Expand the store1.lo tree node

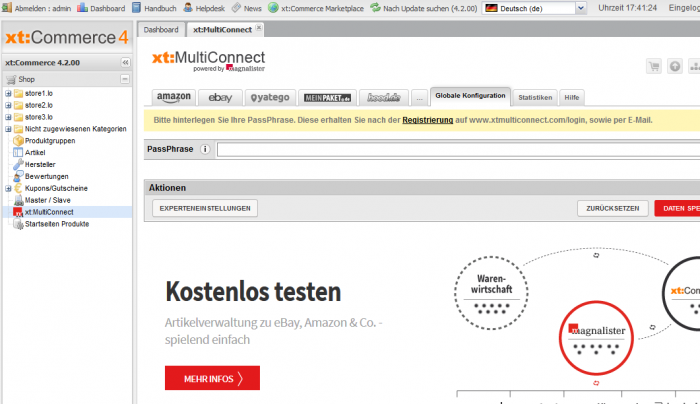(8, 93)
